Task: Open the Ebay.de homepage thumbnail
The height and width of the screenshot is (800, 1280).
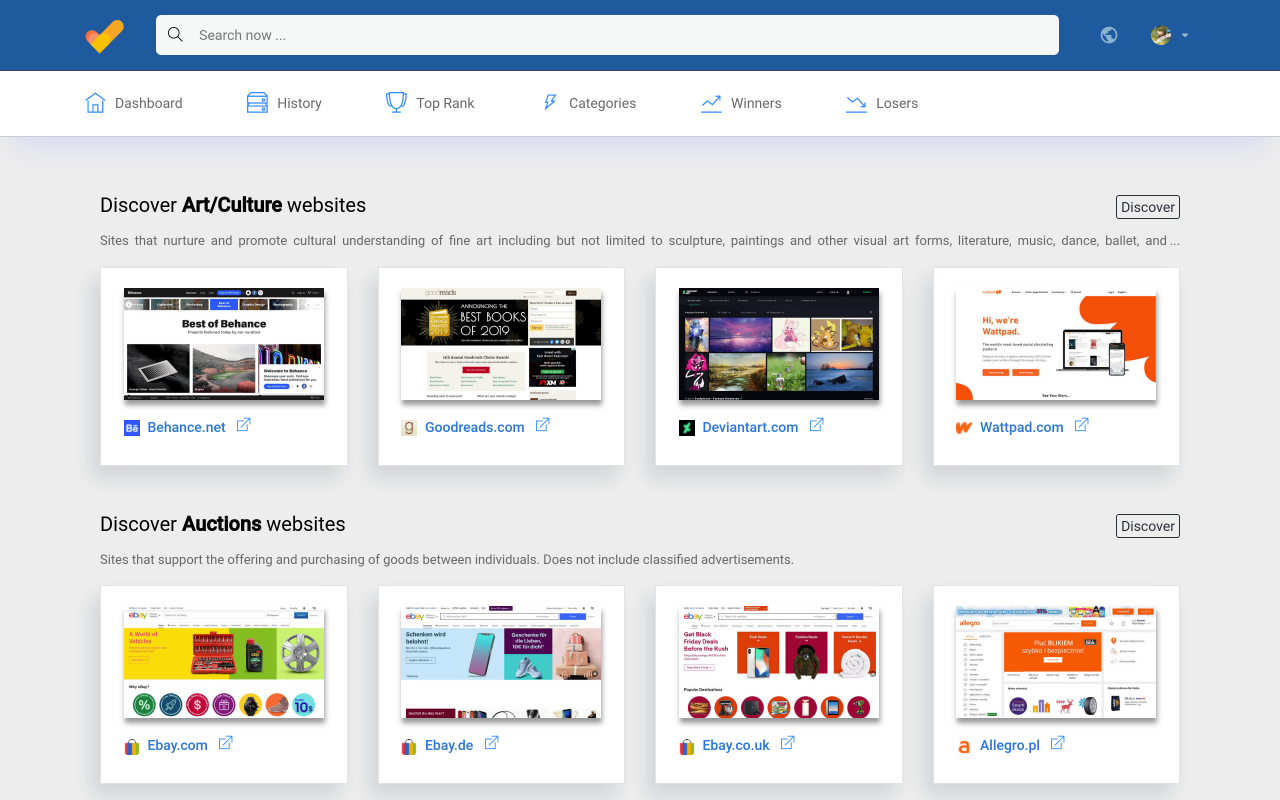Action: [501, 661]
